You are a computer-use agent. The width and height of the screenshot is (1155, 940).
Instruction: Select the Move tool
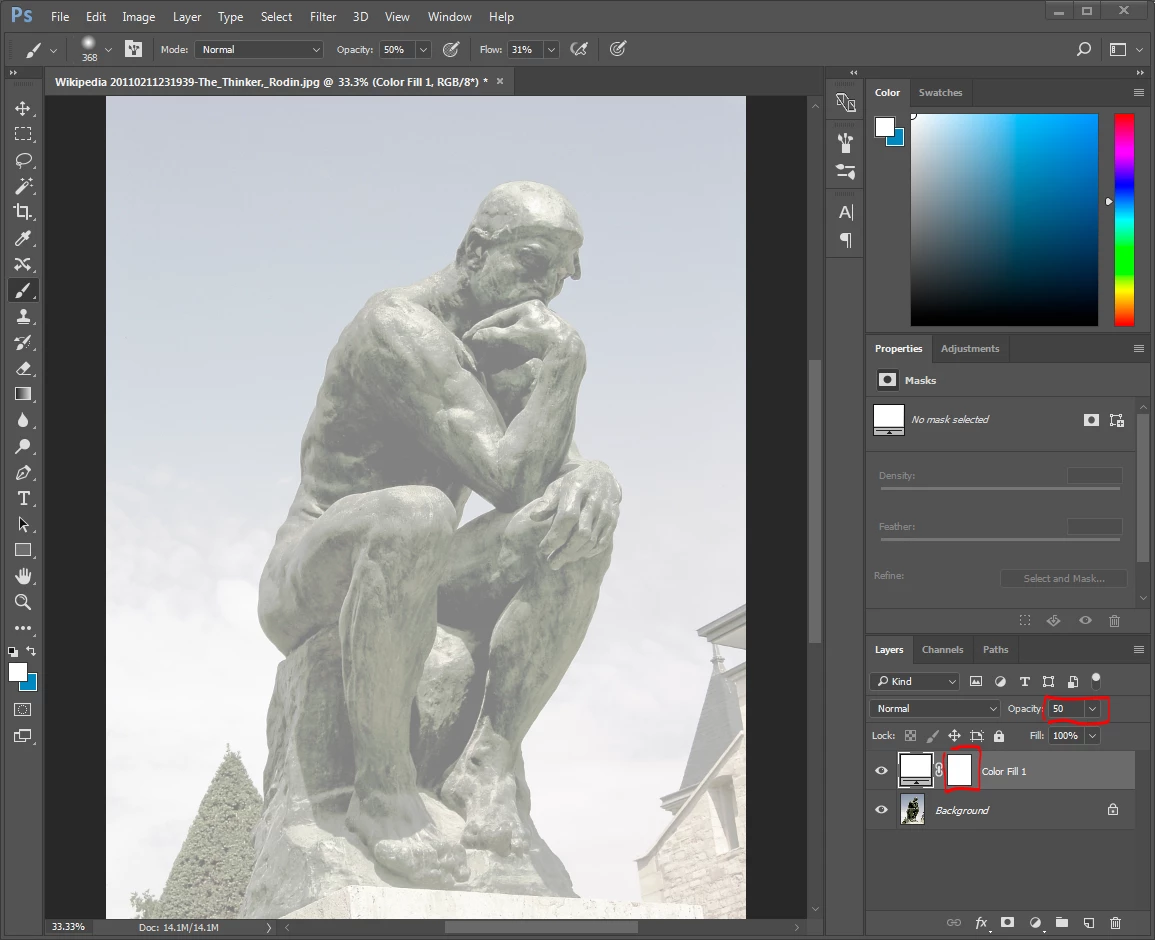(x=23, y=108)
